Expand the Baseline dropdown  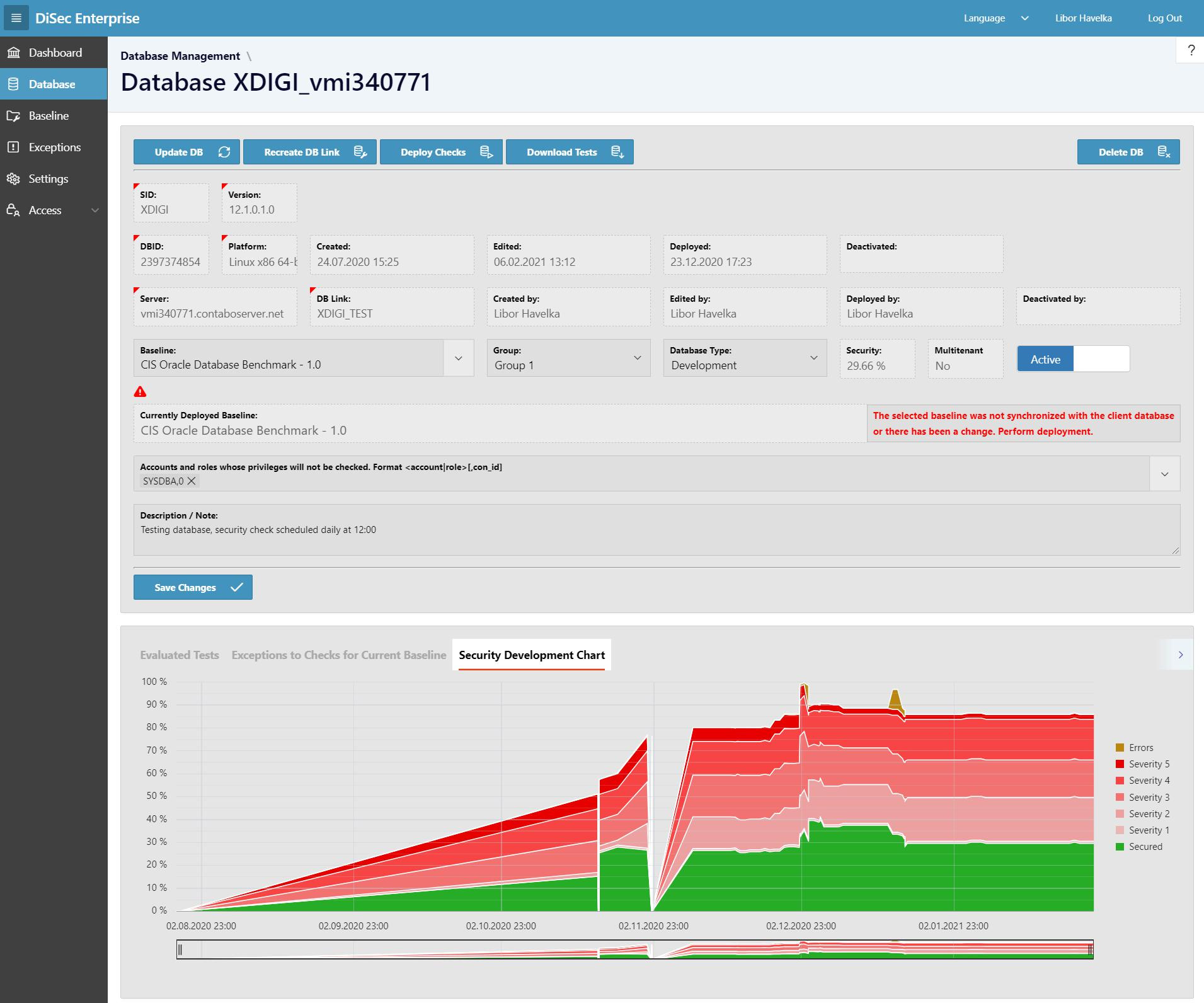(x=459, y=358)
